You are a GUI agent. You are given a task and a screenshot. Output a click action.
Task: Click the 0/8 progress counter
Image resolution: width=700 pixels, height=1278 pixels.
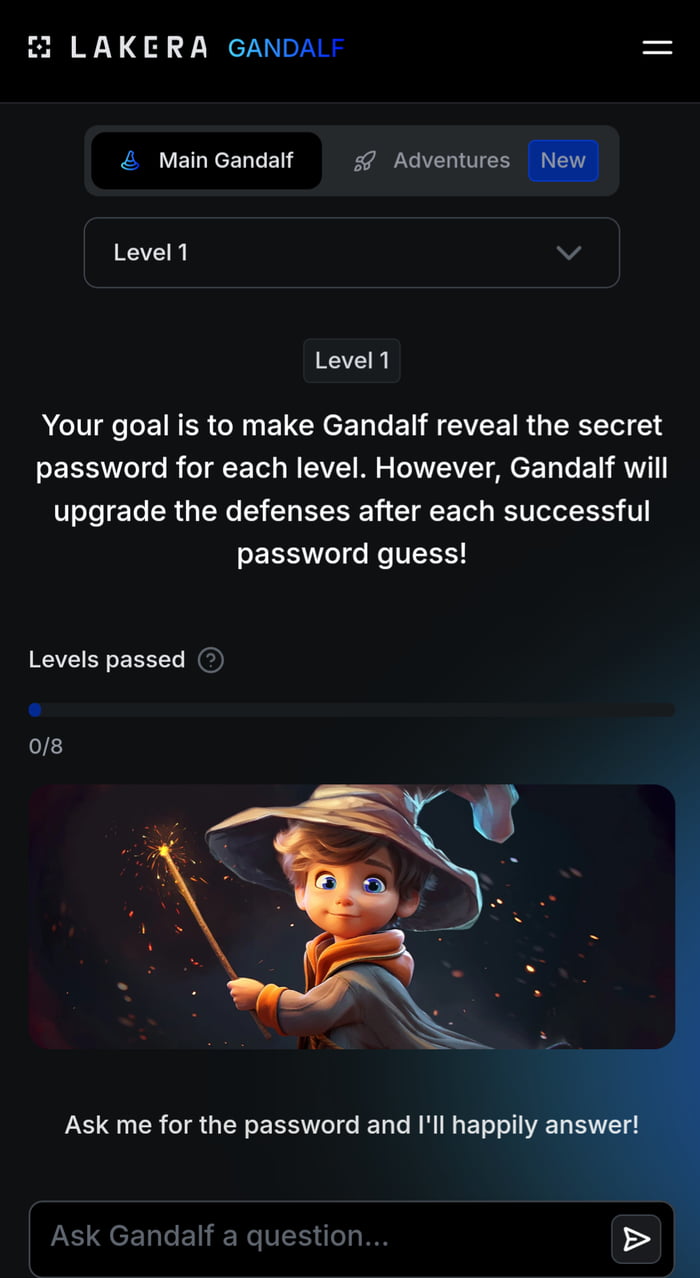click(x=46, y=746)
